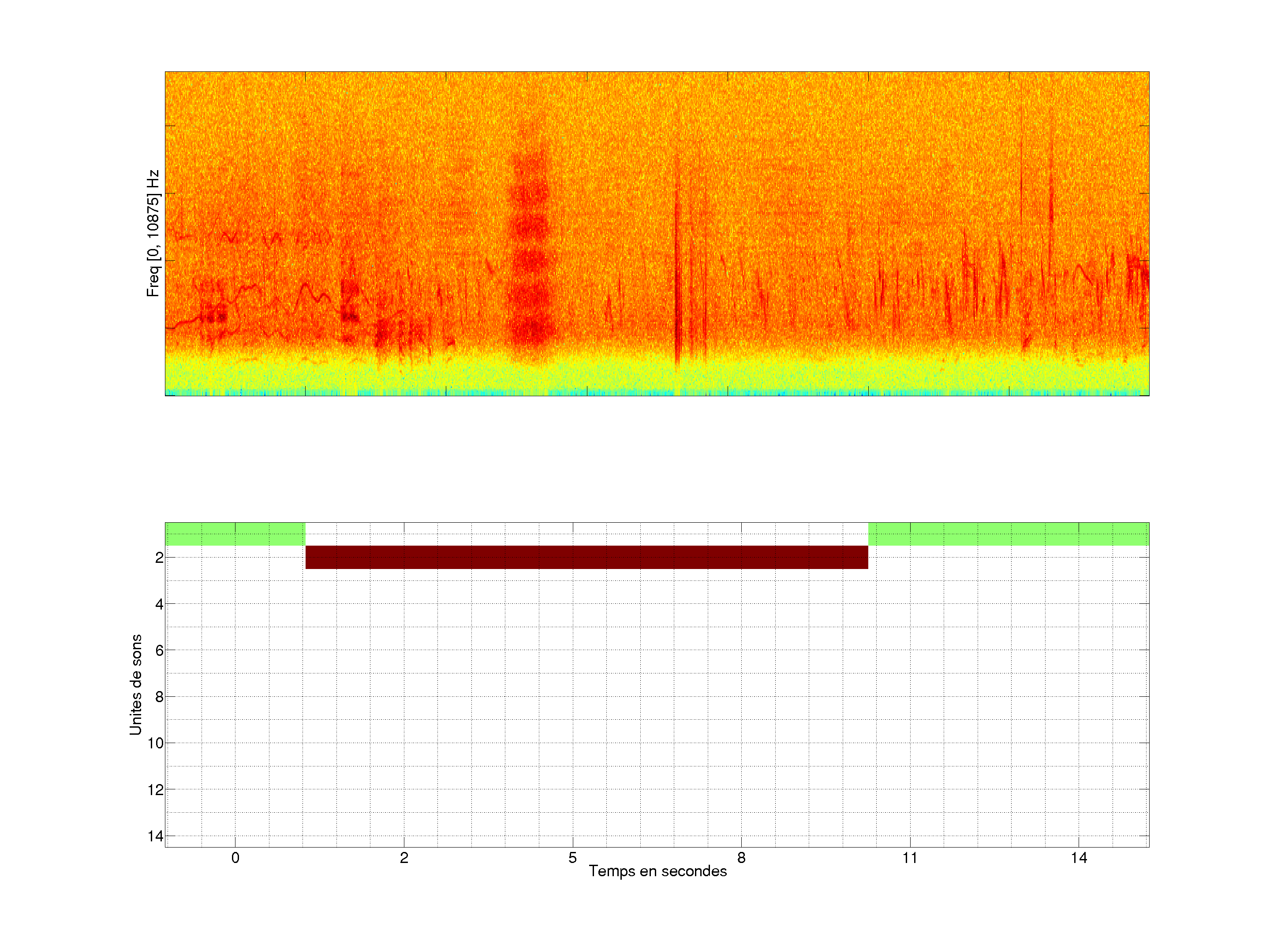The image size is (1270, 952).
Task: Click the dark red sound unit bar
Action: (x=586, y=557)
